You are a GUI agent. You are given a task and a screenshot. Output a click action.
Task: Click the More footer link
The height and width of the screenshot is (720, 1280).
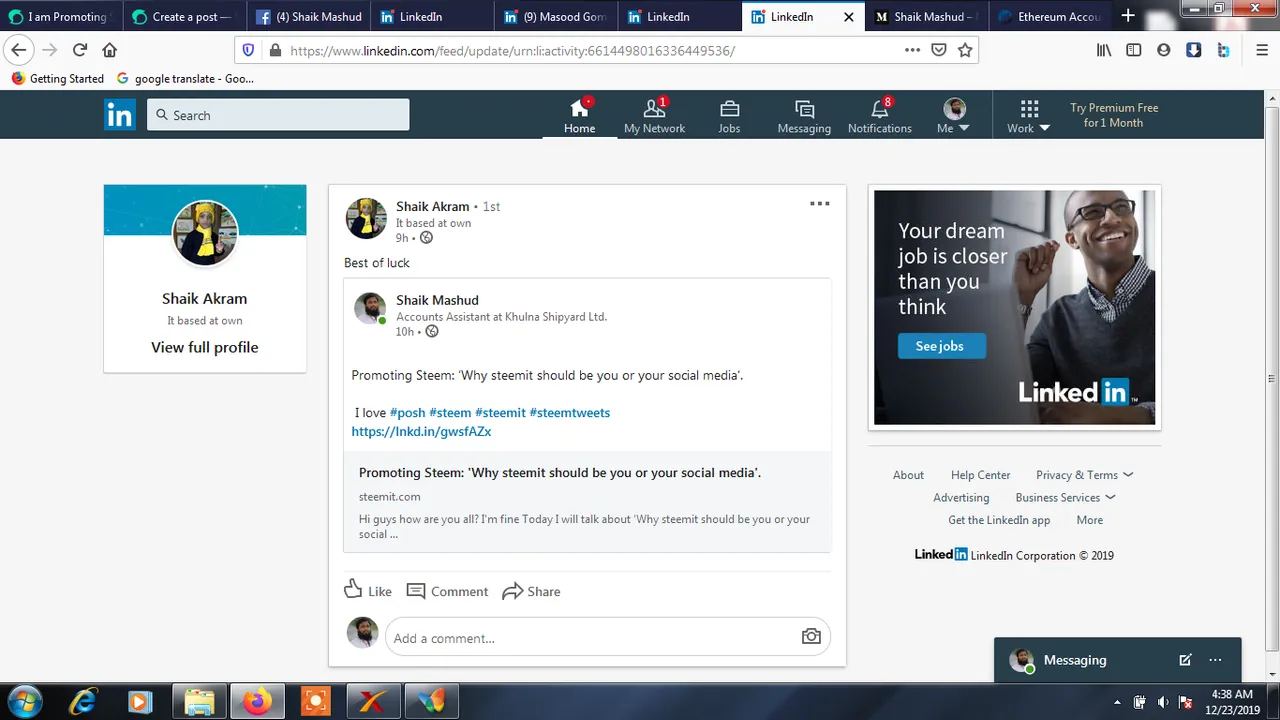tap(1089, 520)
